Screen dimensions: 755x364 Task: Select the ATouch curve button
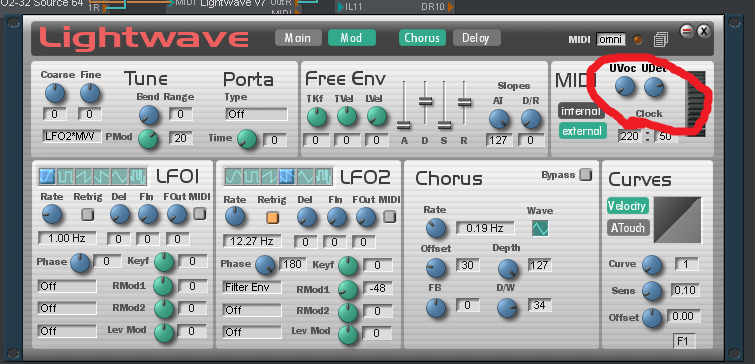628,227
